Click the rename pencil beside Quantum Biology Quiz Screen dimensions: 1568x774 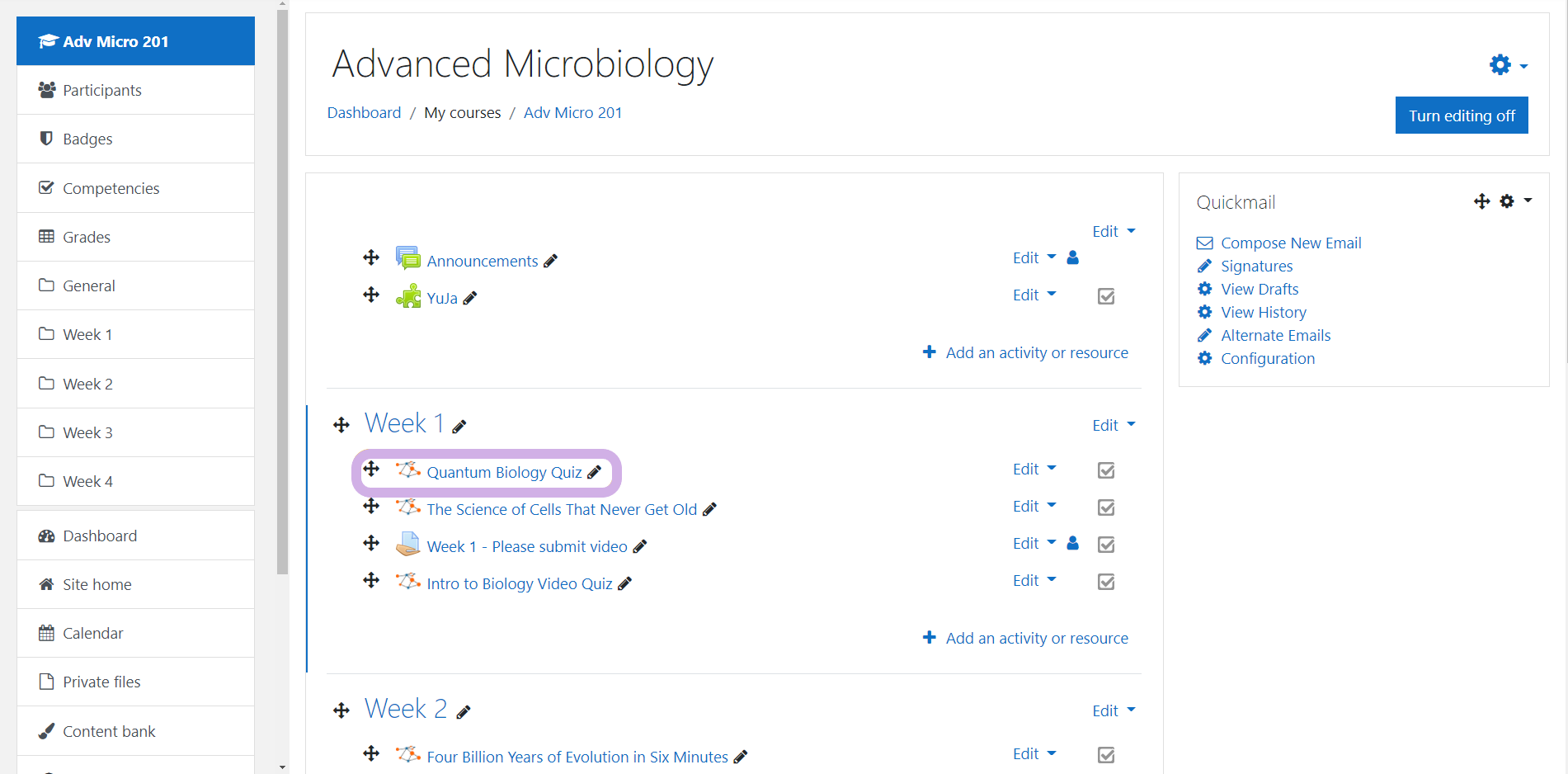[x=594, y=472]
